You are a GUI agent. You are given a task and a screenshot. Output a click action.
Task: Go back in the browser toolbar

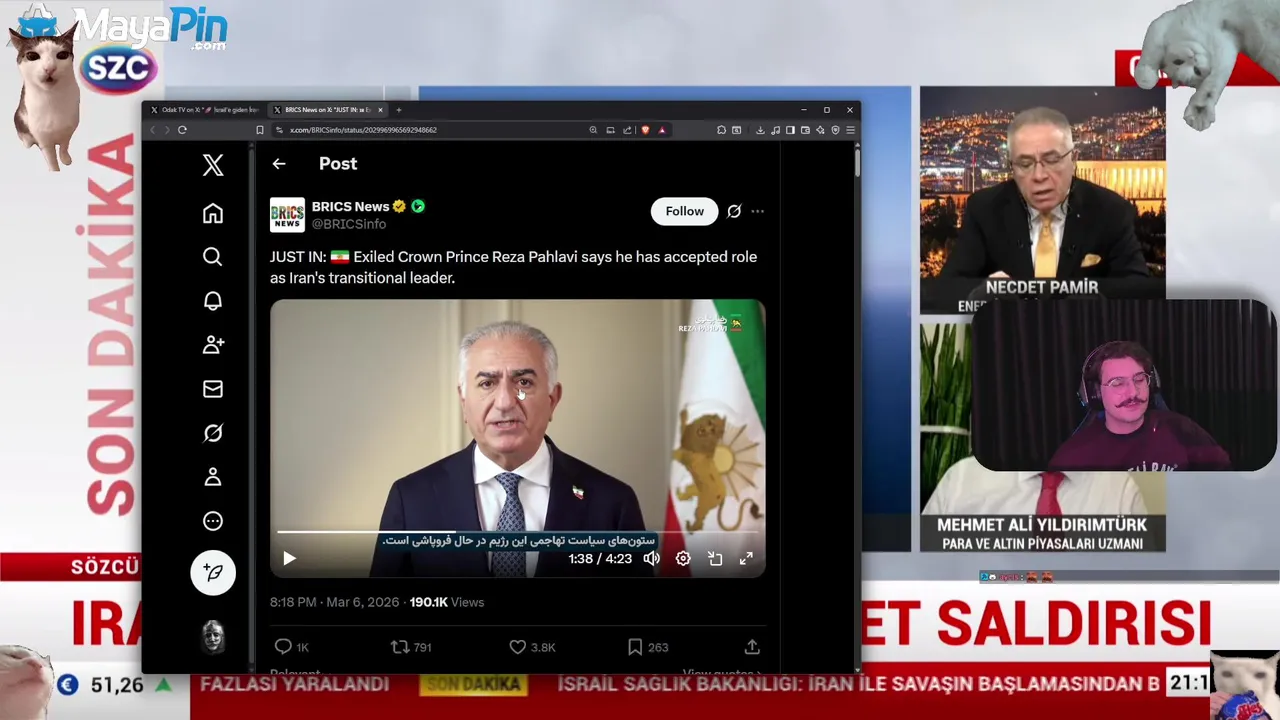coord(153,130)
